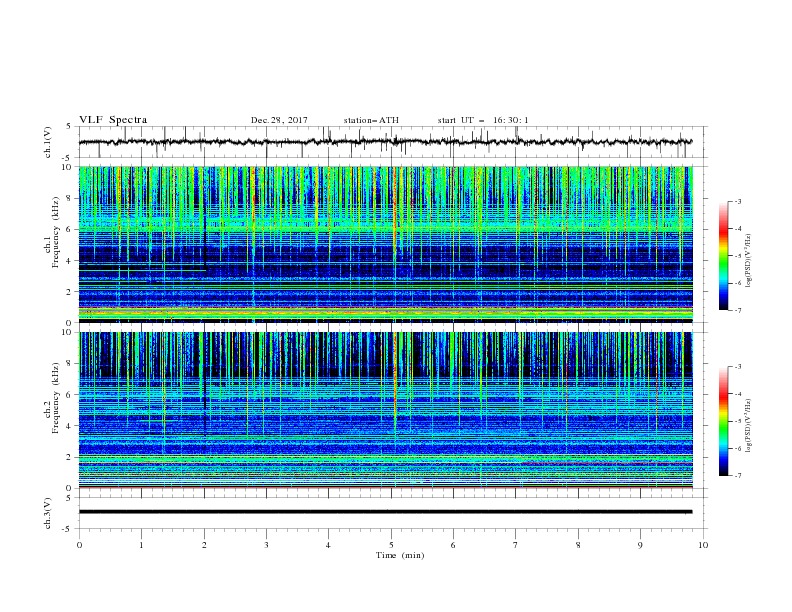Click time axis tick label "4"

click(x=328, y=545)
